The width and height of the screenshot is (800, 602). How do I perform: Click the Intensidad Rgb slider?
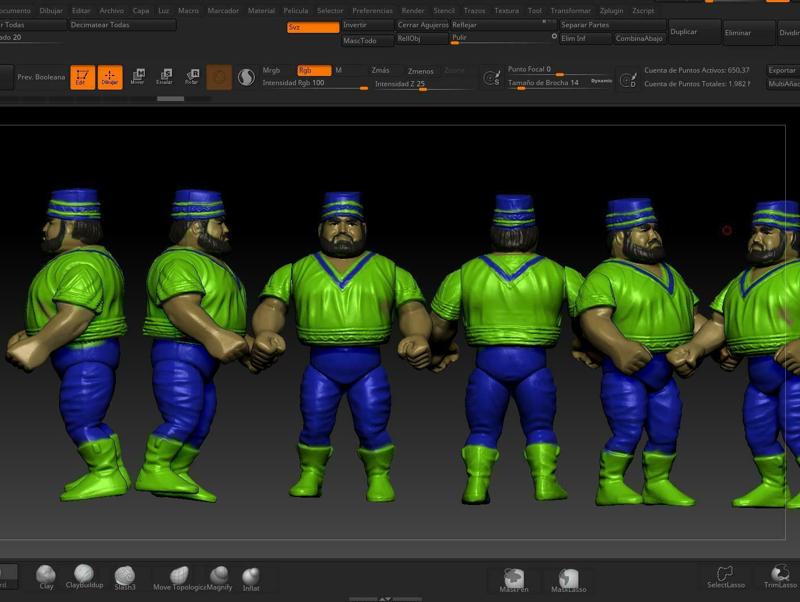(x=313, y=83)
